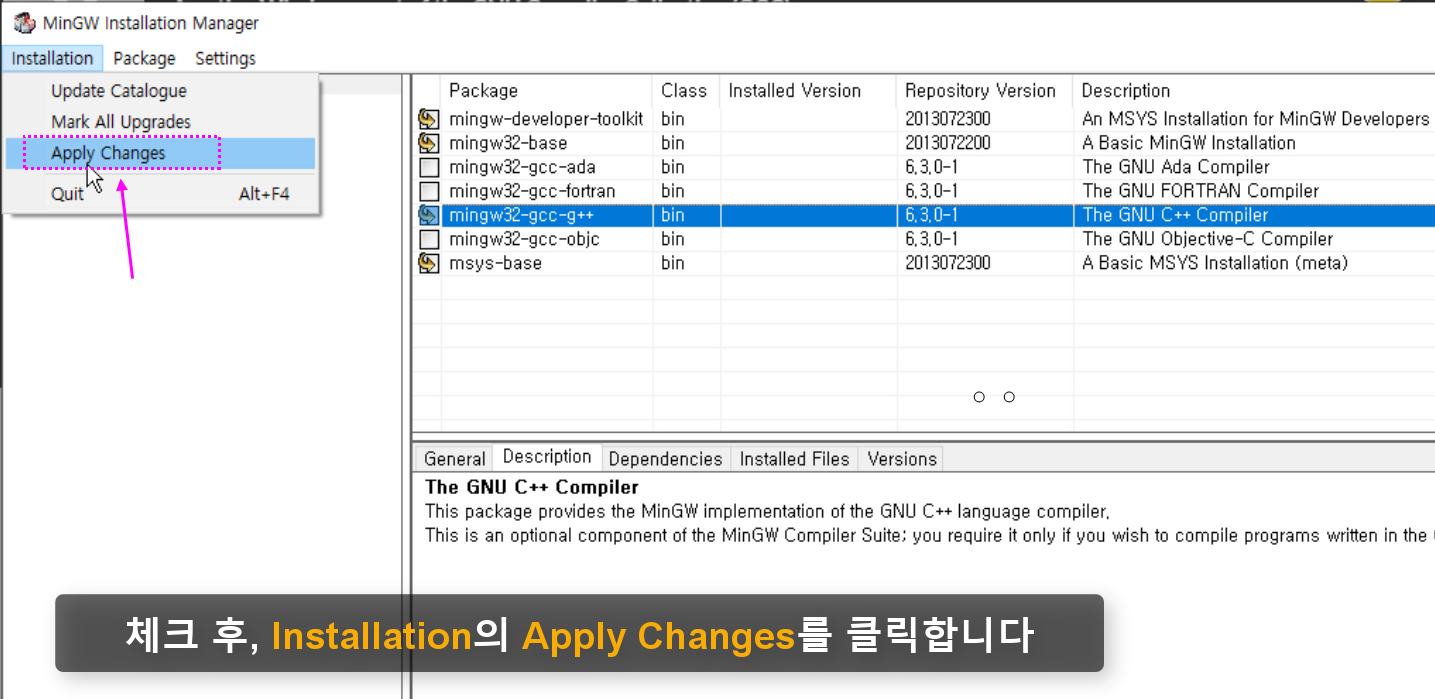Toggle the msys-base install mark
Viewport: 1435px width, 699px height.
coord(429,263)
